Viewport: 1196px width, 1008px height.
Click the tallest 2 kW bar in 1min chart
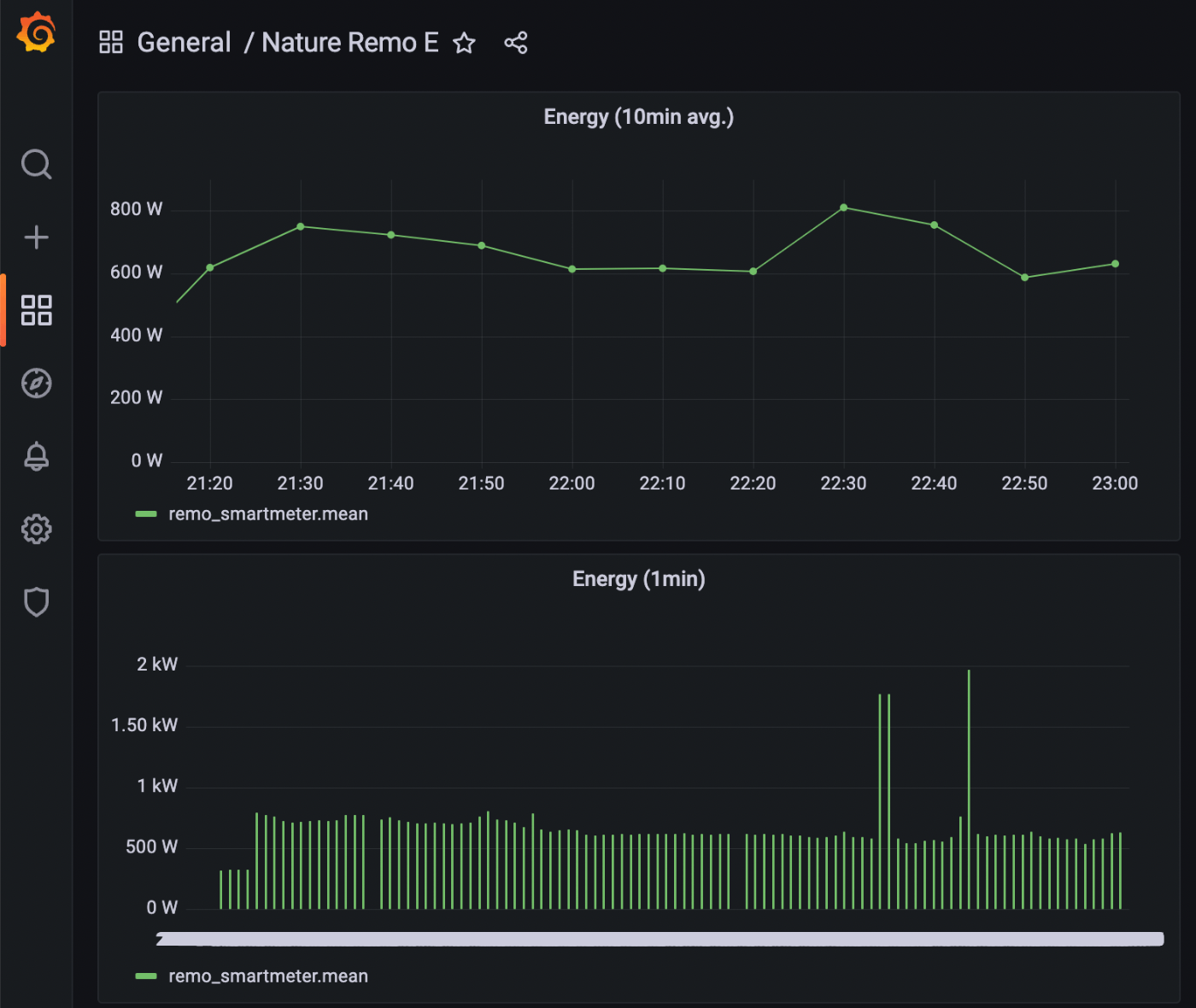(x=969, y=789)
